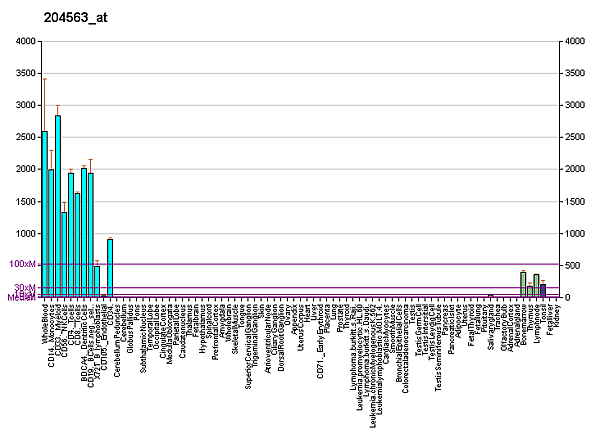The width and height of the screenshot is (600, 434).
Task: Click the Kidney x-axis label
Action: pos(556,317)
